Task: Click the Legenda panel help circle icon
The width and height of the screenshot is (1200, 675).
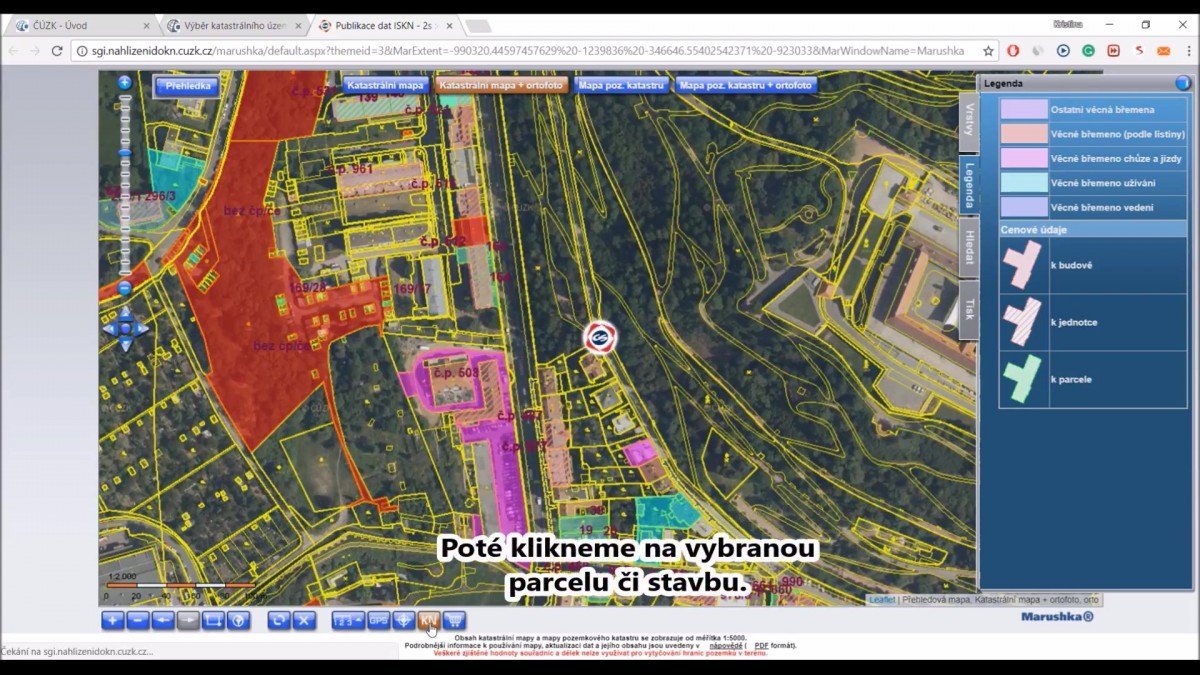Action: 1182,83
